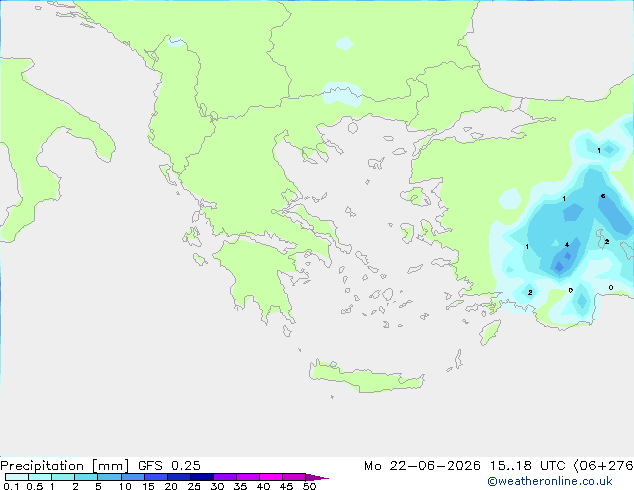This screenshot has height=490, width=634.
Task: Click the island of Rhodes on the map
Action: 490,332
